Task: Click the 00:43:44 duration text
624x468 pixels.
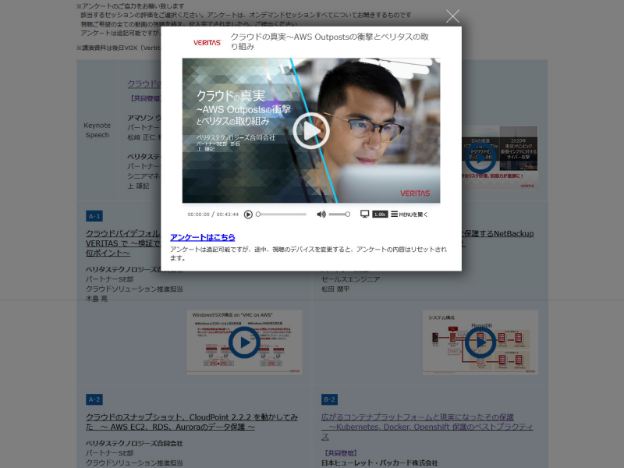Action: click(227, 214)
